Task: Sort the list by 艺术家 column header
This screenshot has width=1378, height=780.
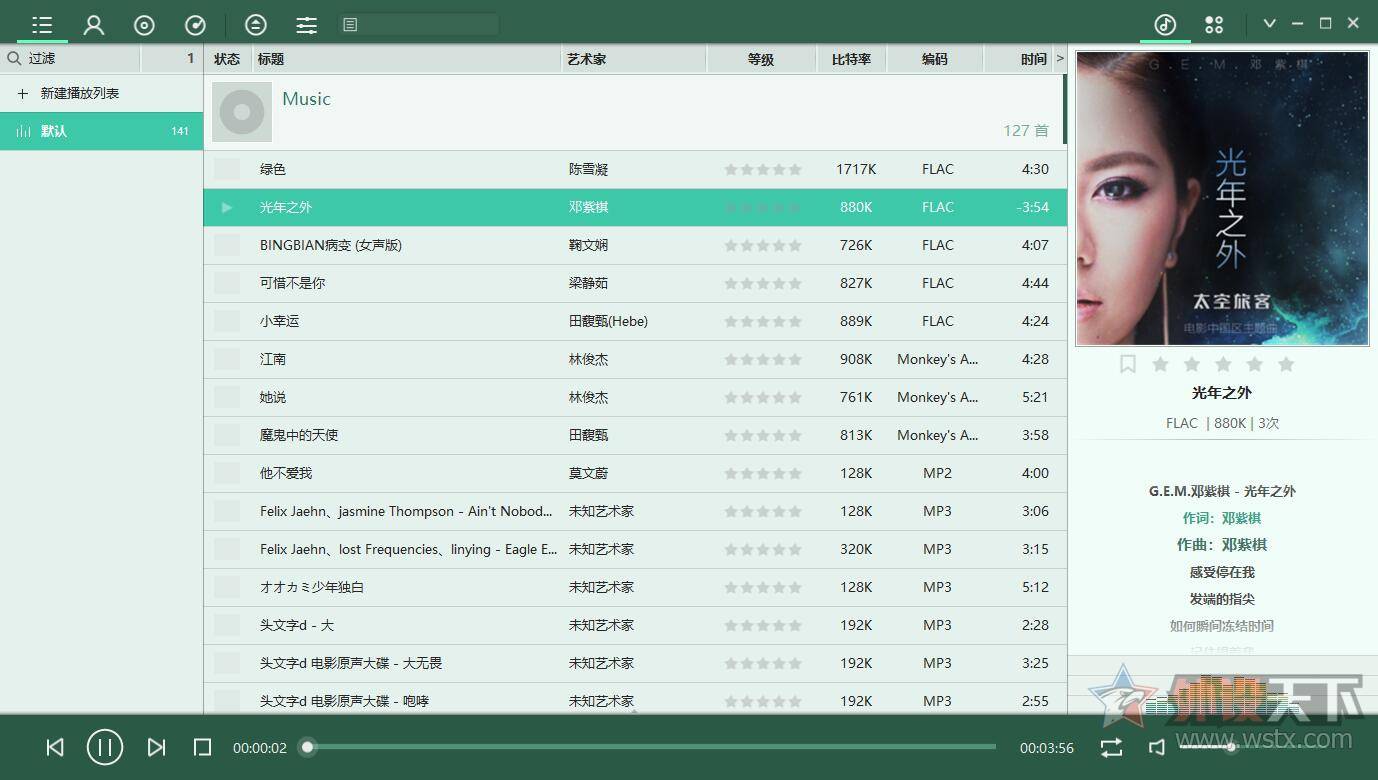Action: point(587,59)
